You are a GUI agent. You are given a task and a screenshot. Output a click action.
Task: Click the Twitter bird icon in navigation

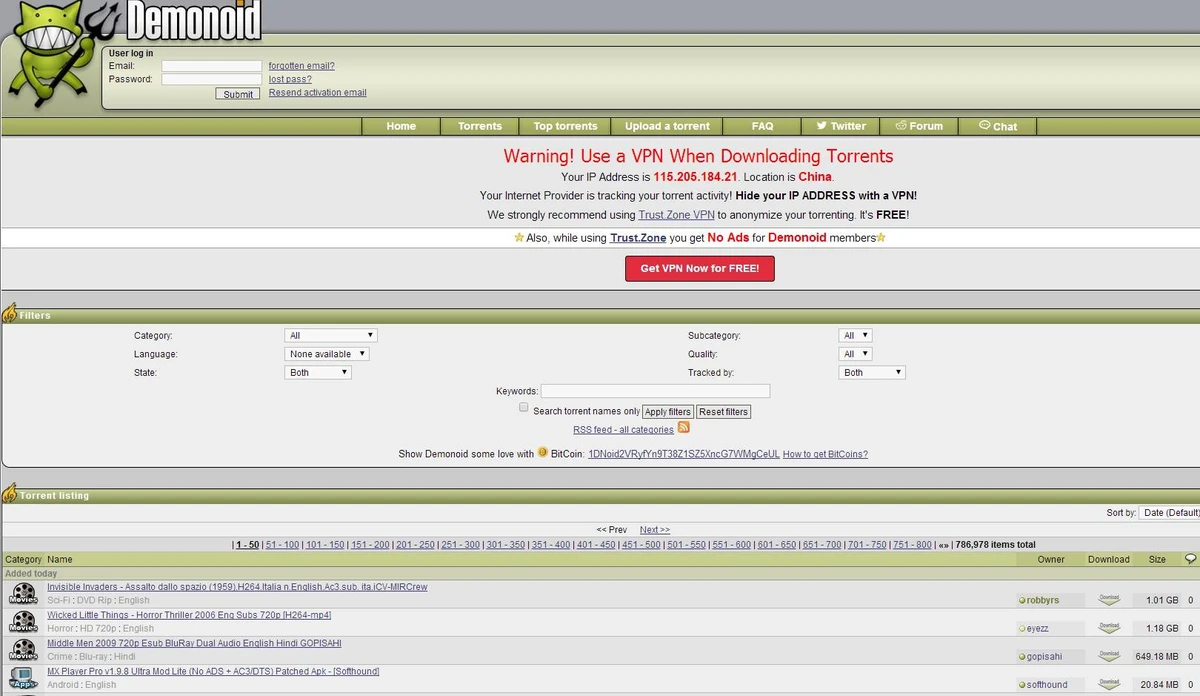coord(822,126)
